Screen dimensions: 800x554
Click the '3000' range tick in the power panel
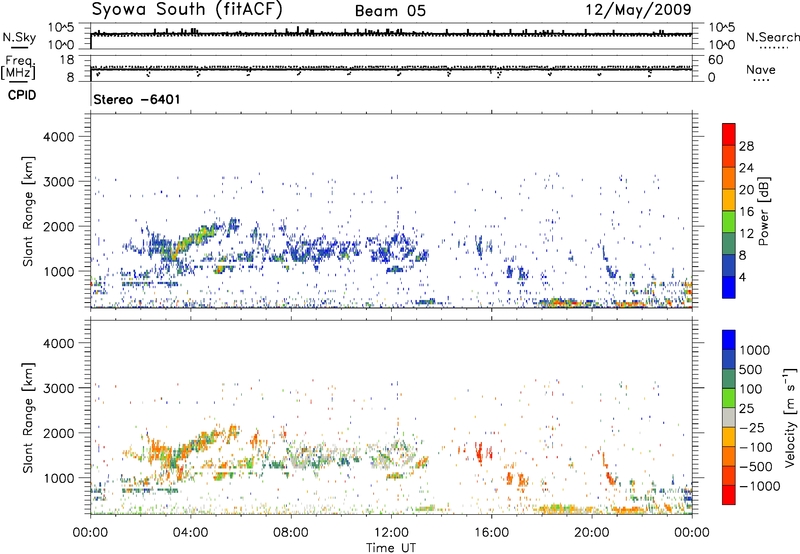[x=58, y=182]
